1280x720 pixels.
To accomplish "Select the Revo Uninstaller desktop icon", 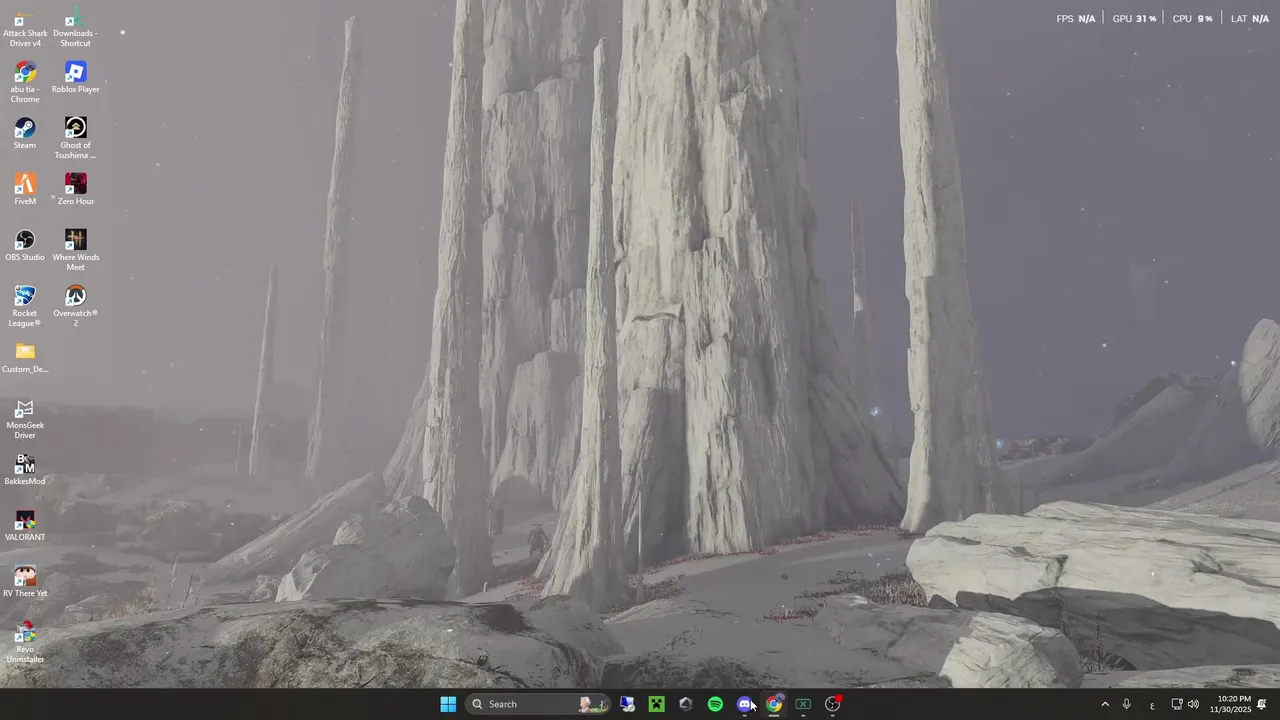I will 25,643.
